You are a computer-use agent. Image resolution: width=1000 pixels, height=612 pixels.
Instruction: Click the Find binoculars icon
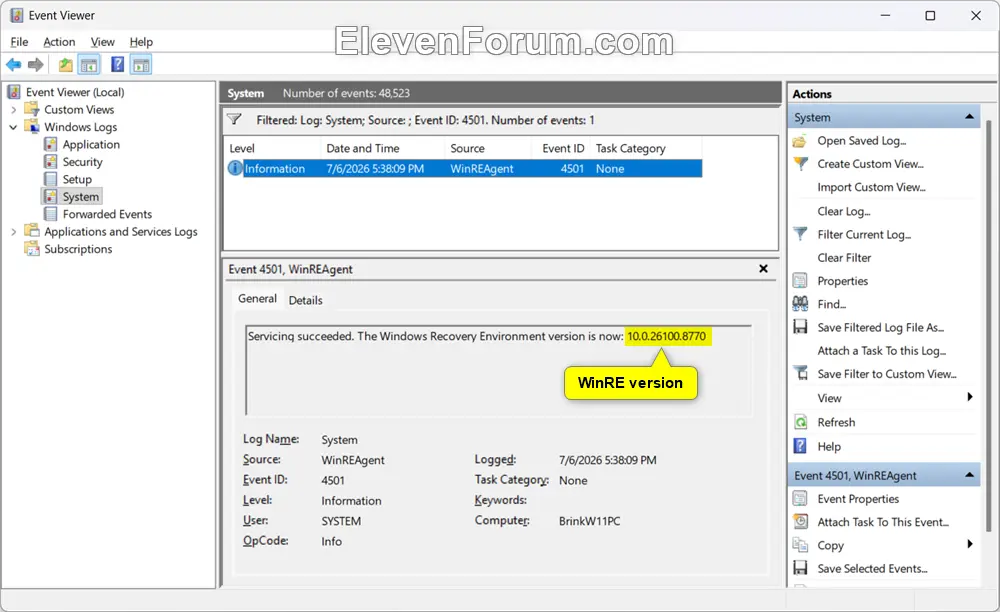click(800, 303)
